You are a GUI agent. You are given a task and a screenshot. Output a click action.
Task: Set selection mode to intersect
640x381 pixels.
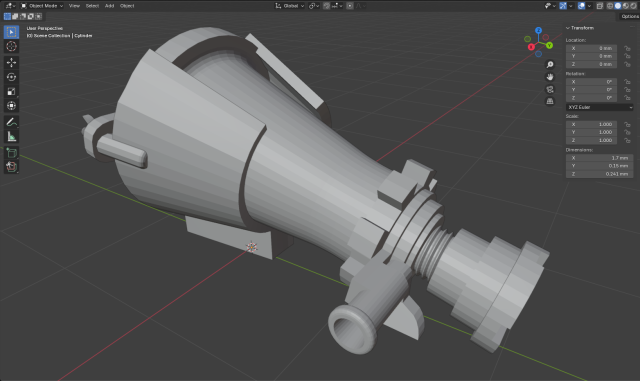[x=38, y=16]
